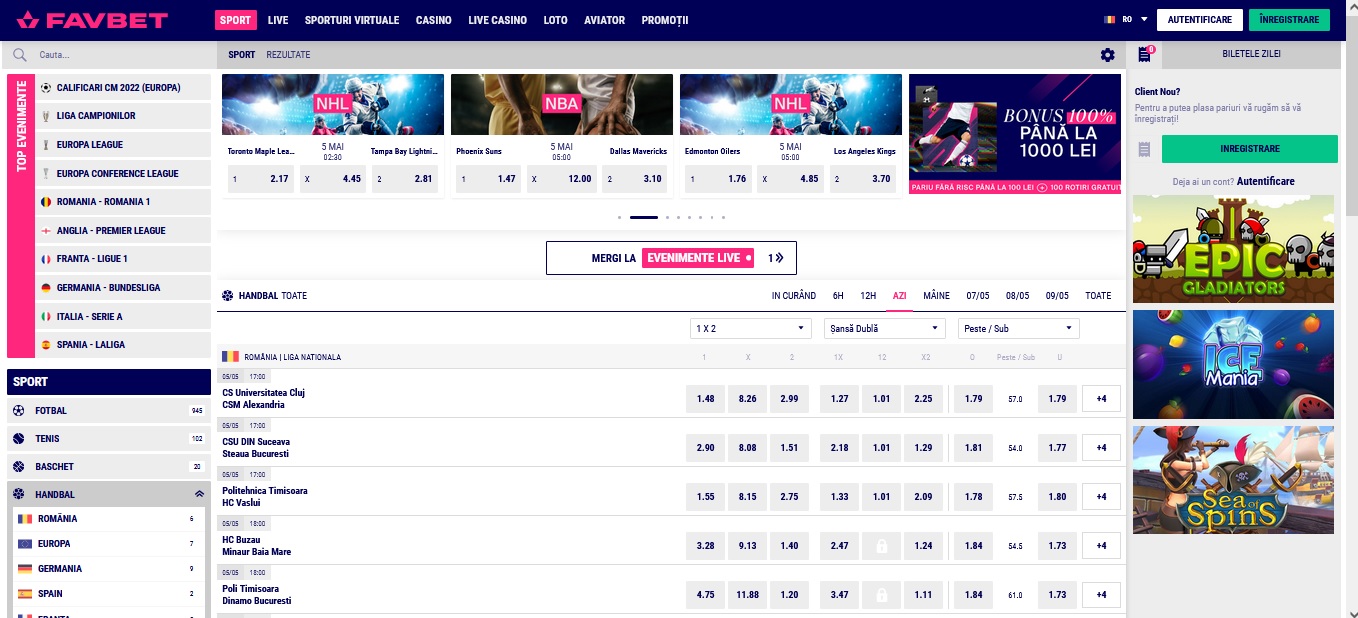Select Germania under Handbal in sidebar
Viewport: 1358px width, 618px height.
109,569
